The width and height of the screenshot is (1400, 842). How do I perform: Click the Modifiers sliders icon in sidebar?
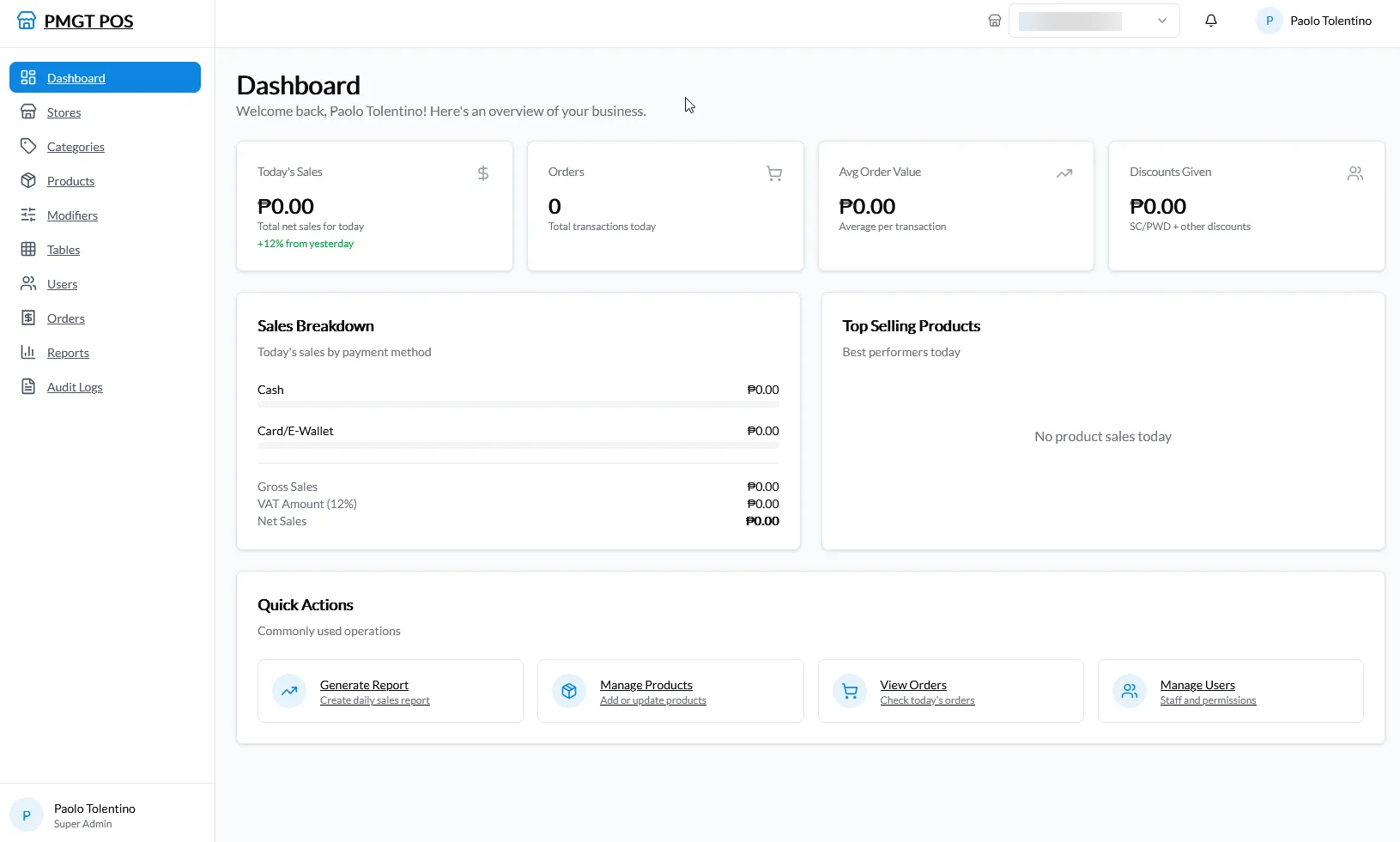pos(28,215)
